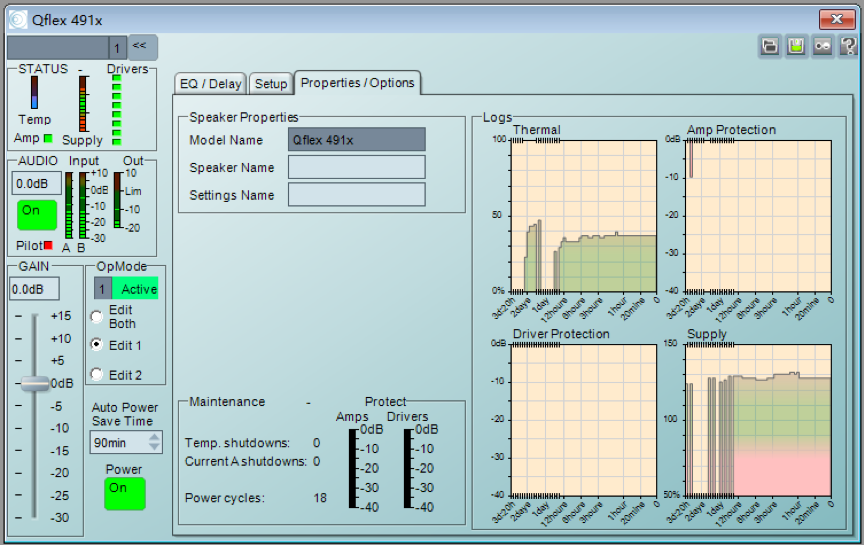Increase Auto Power Save Time with up arrow

click(x=154, y=438)
